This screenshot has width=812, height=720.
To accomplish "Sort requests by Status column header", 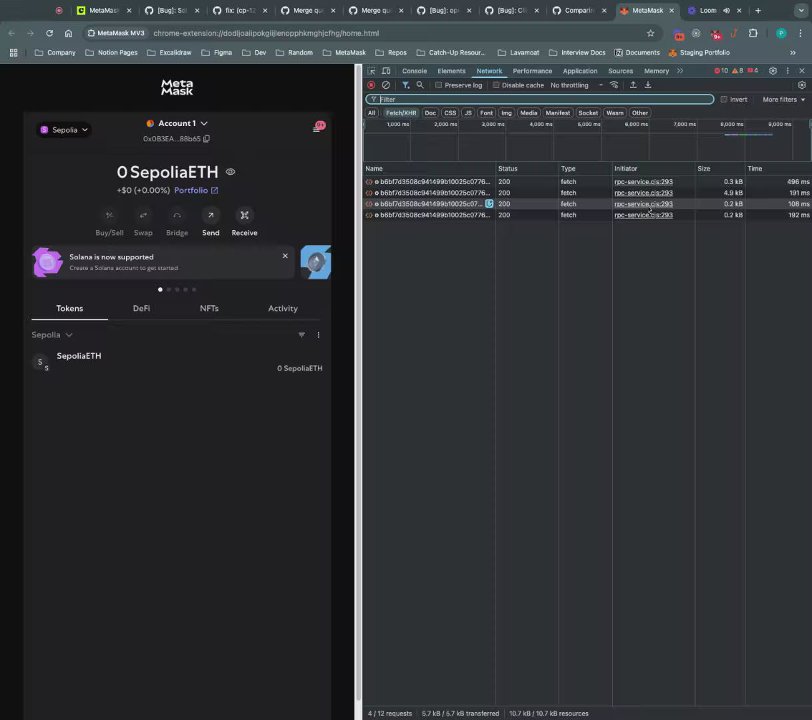I will pos(527,169).
